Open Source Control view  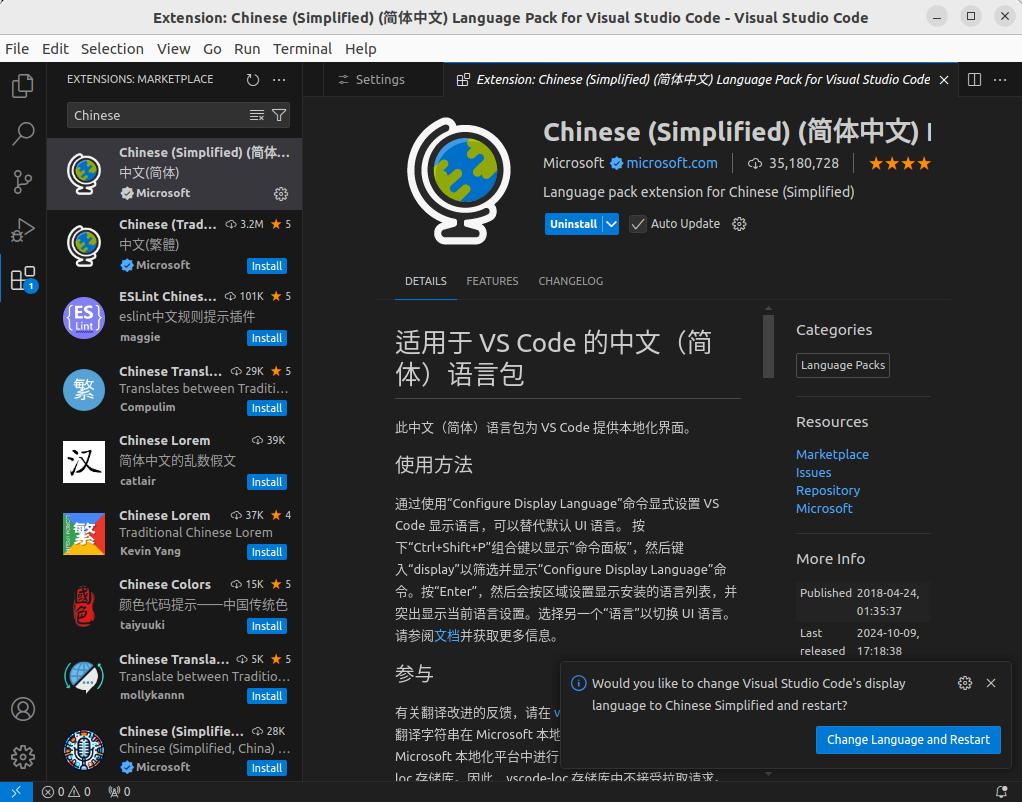click(23, 181)
